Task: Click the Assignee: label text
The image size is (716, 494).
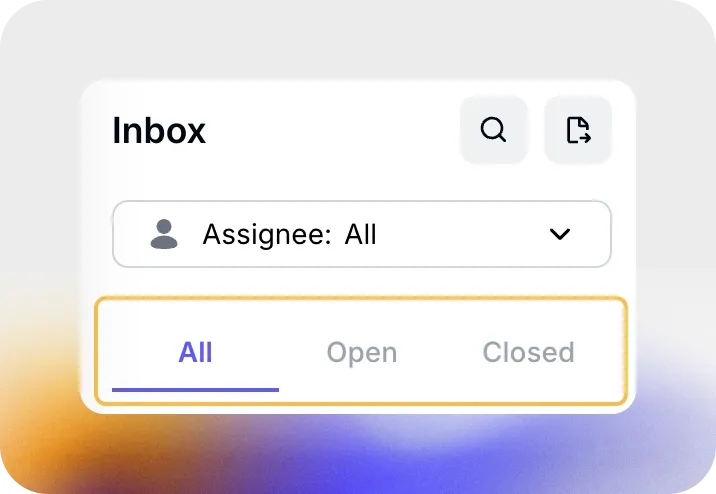Action: click(267, 236)
